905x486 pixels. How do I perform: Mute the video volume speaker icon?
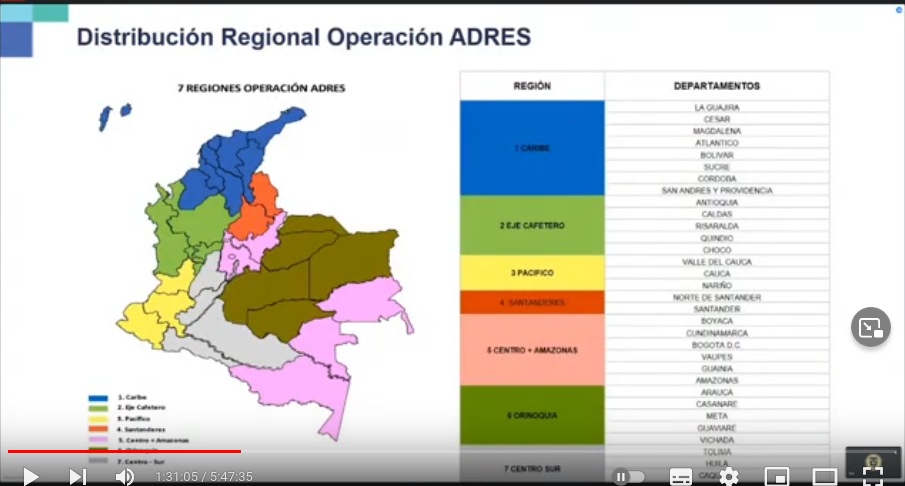click(x=125, y=477)
